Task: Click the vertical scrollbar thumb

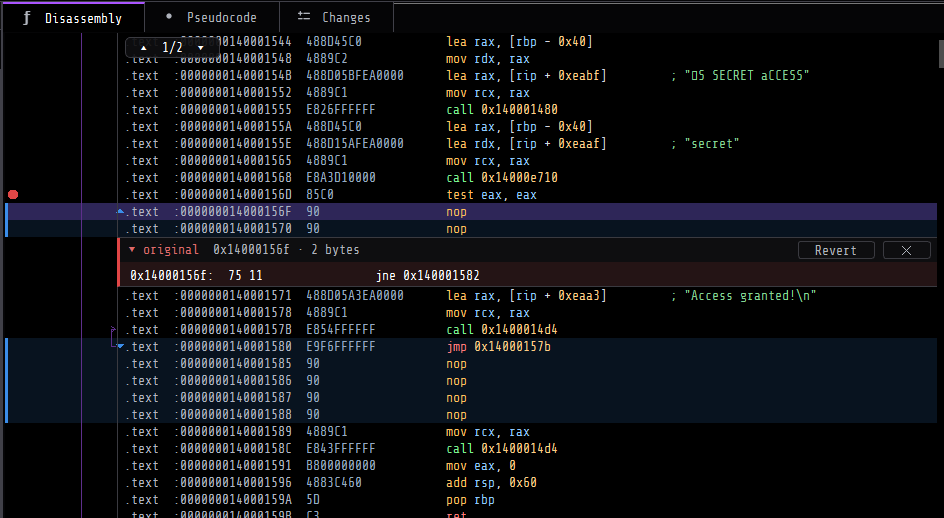Action: click(x=941, y=54)
